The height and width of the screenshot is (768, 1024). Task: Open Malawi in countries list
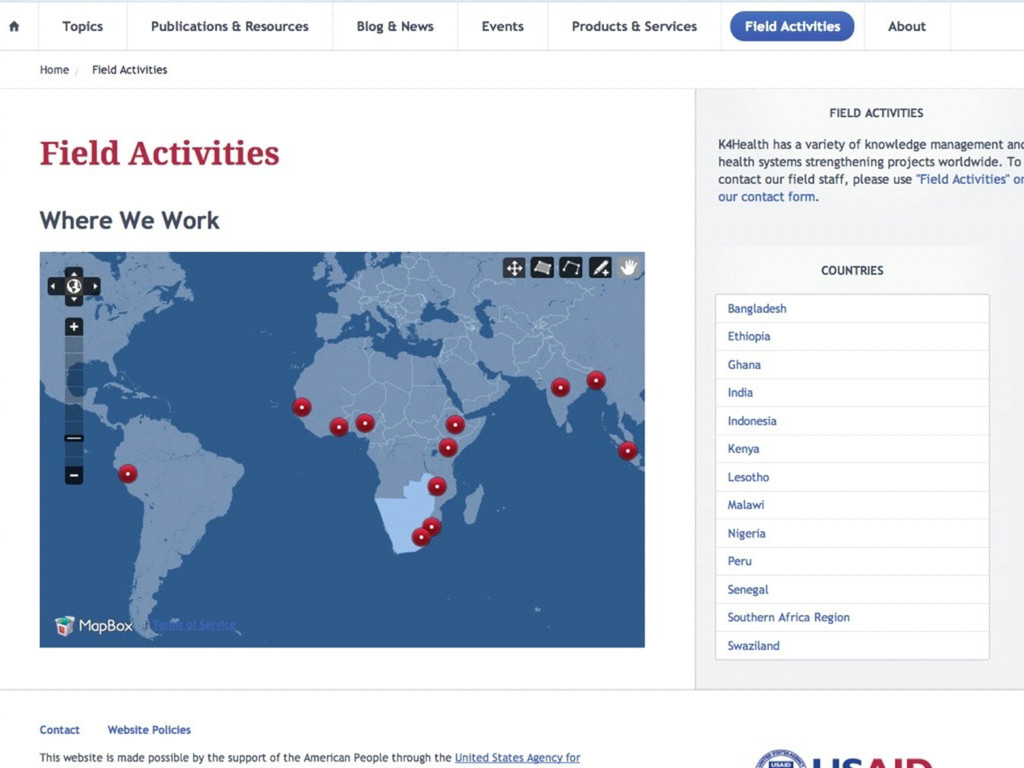coord(852,505)
